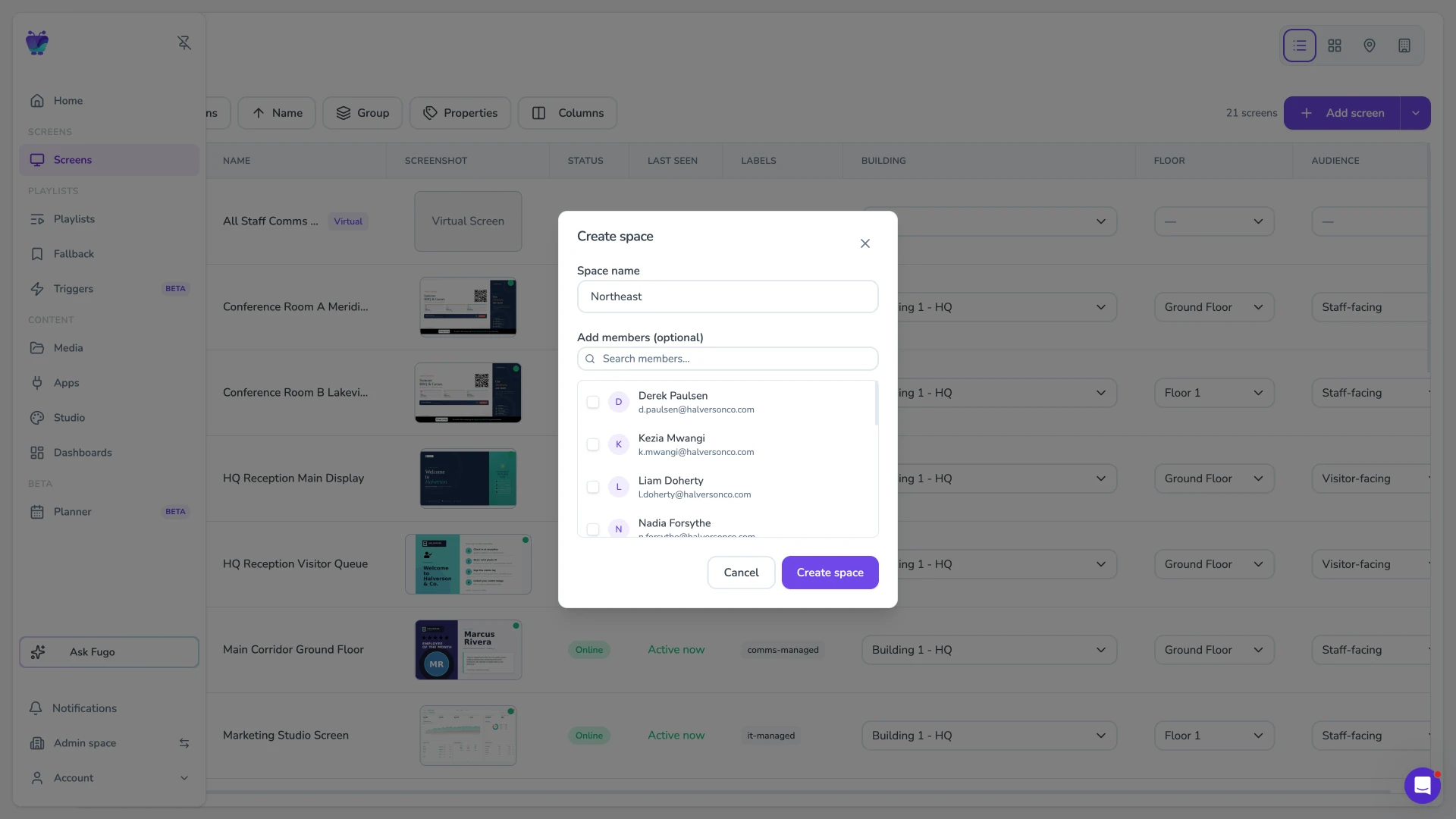
Task: Open floor dropdown for All Staff Comms
Action: click(x=1214, y=221)
